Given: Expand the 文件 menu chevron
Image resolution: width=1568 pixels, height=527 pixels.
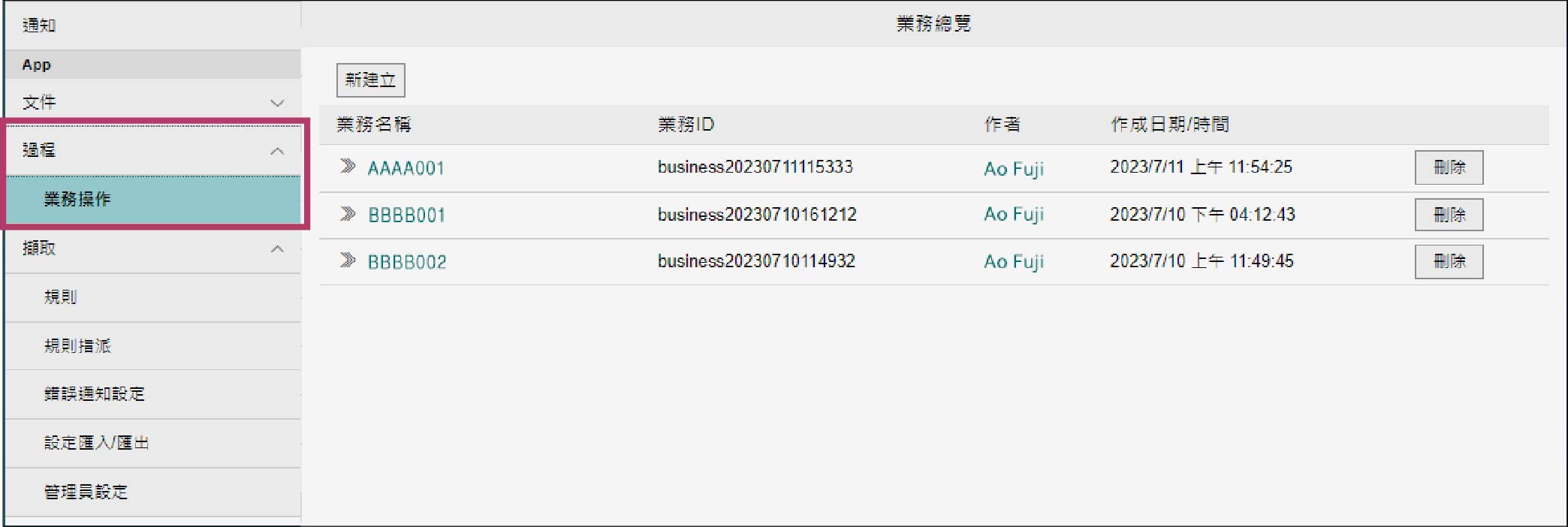Looking at the screenshot, I should (x=277, y=103).
